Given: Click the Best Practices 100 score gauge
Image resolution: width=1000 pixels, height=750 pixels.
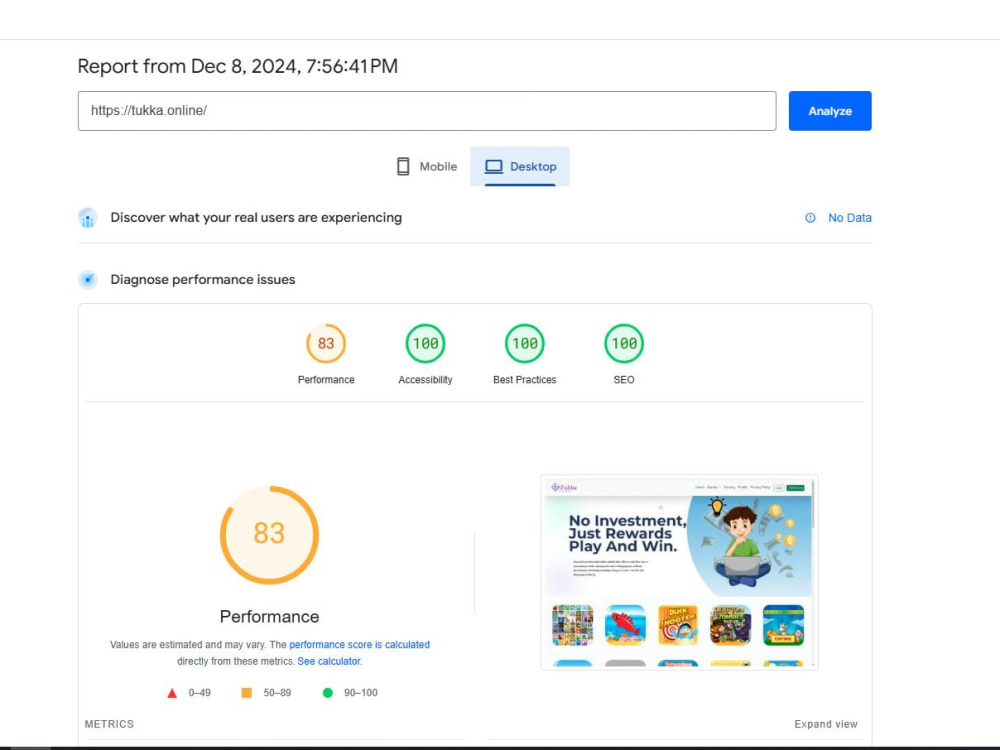Looking at the screenshot, I should coord(524,343).
